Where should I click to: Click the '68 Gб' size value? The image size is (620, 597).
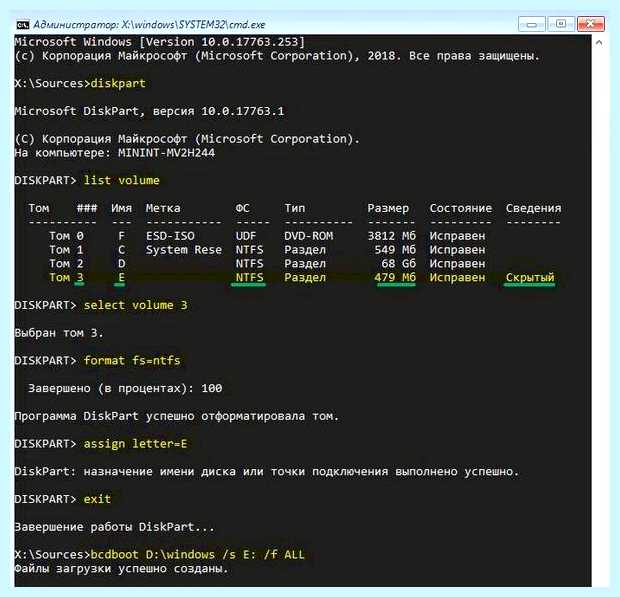tap(399, 264)
